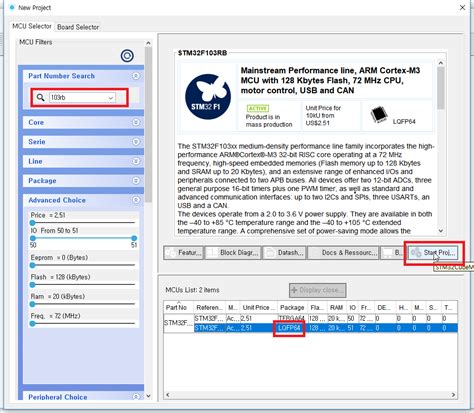Viewport: 474px width, 413px height.
Task: Switch to the Board Selector tab
Action: click(x=78, y=27)
